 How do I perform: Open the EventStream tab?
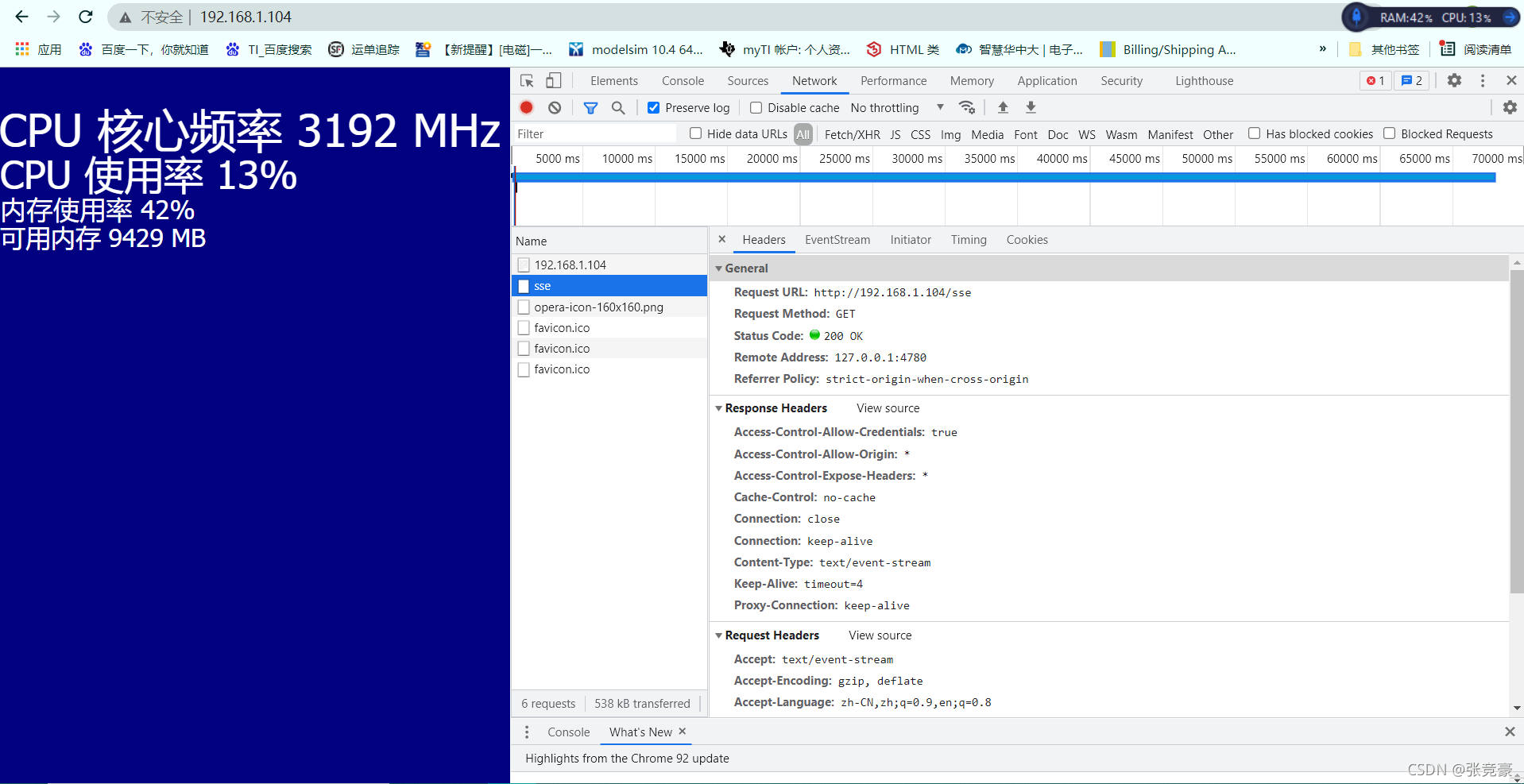point(837,240)
